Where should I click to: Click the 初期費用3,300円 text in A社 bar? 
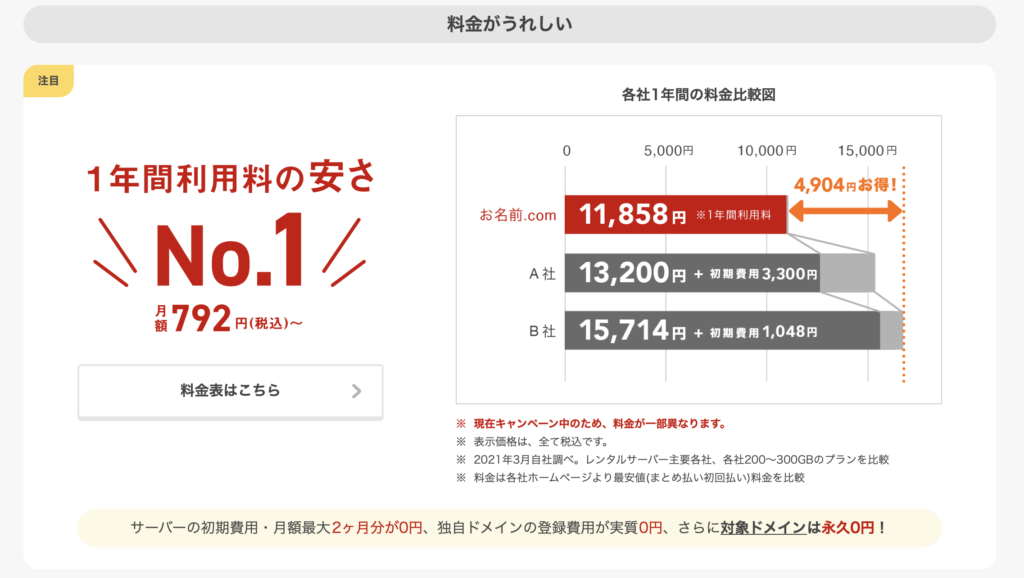[x=763, y=274]
